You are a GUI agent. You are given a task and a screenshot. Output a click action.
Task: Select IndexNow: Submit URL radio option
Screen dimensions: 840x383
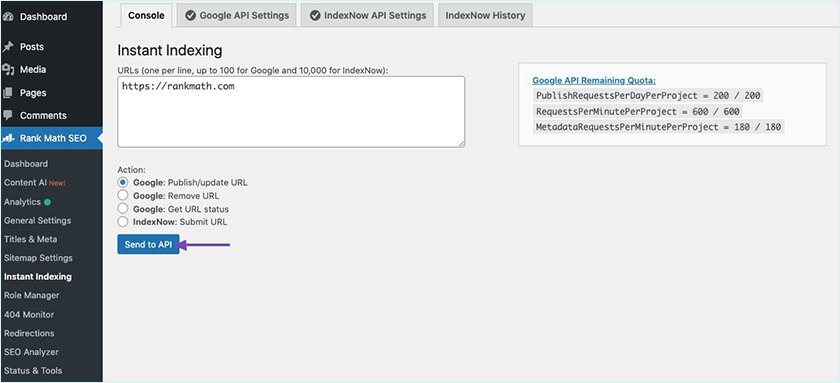point(123,222)
